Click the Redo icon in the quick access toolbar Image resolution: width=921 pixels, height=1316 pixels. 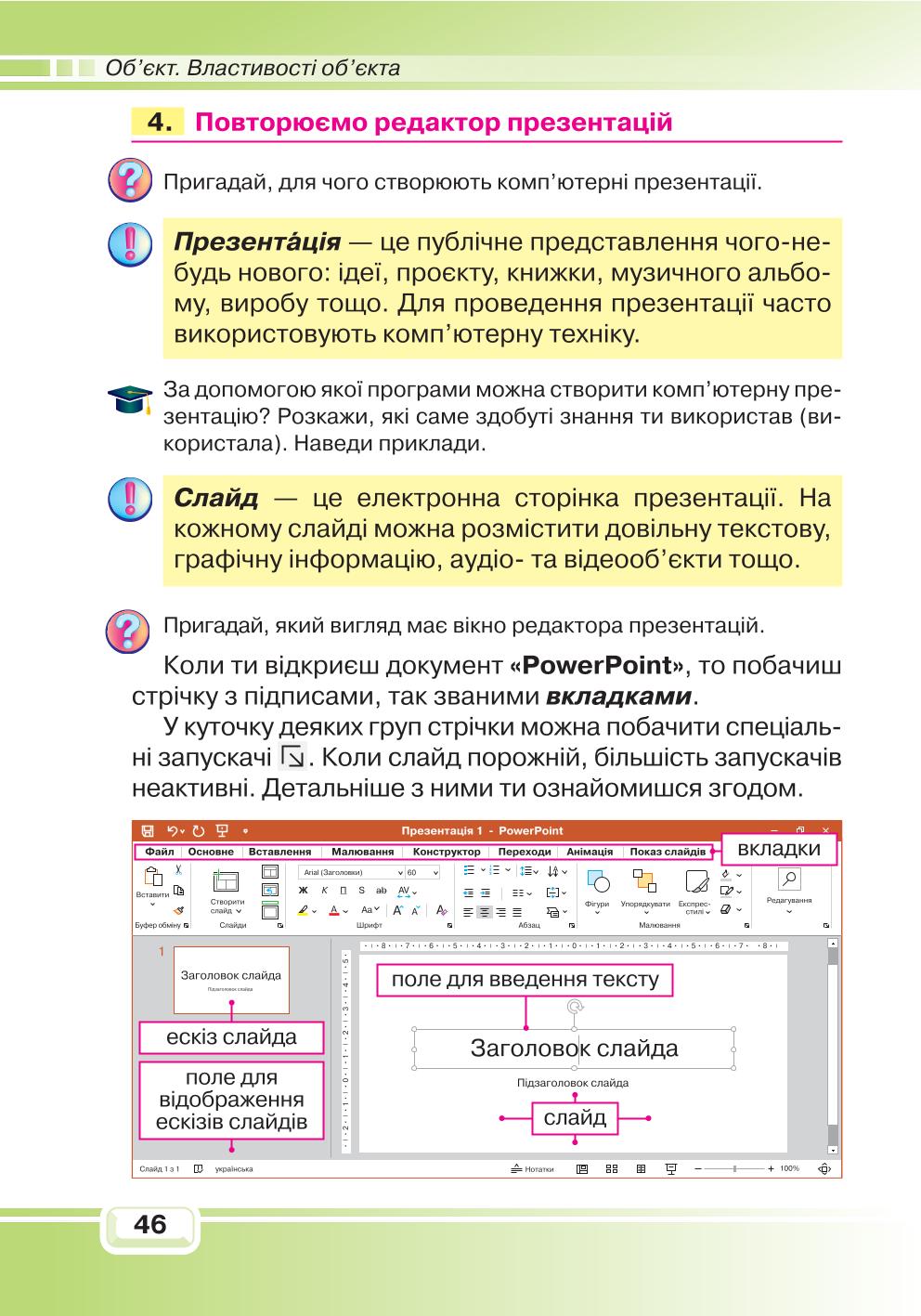(199, 830)
